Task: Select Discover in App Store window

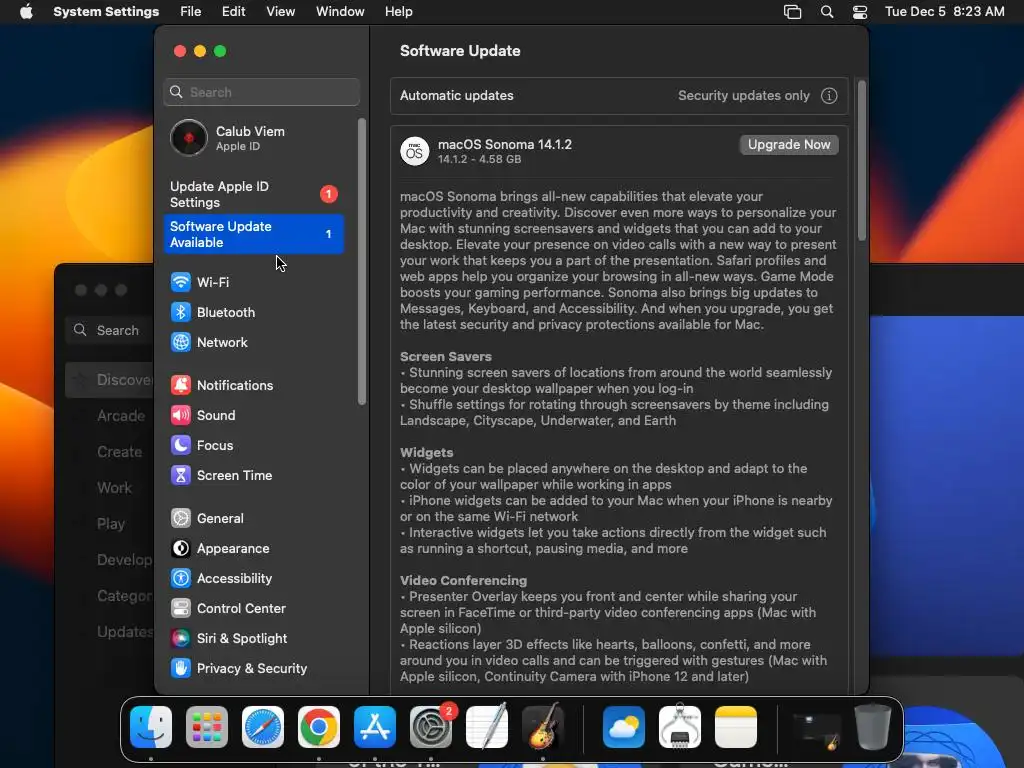Action: [x=110, y=380]
